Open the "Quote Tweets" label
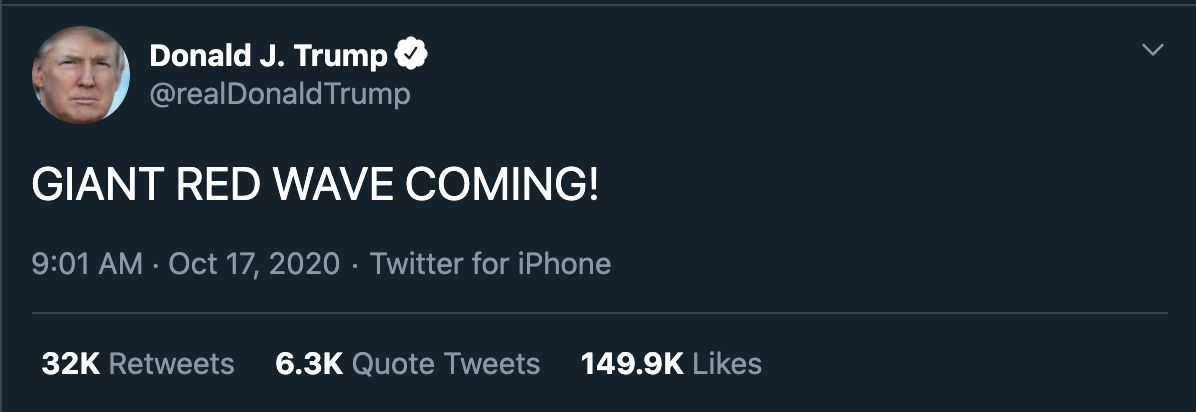The image size is (1196, 412). tap(446, 364)
